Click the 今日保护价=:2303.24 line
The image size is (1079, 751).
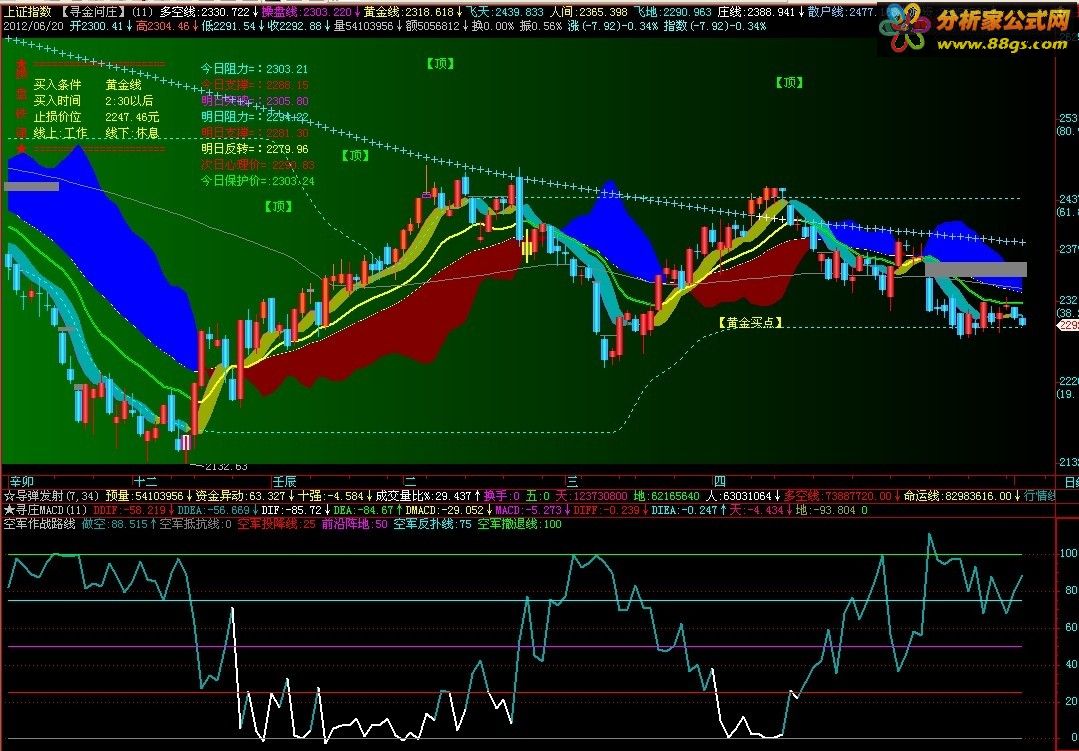(257, 181)
